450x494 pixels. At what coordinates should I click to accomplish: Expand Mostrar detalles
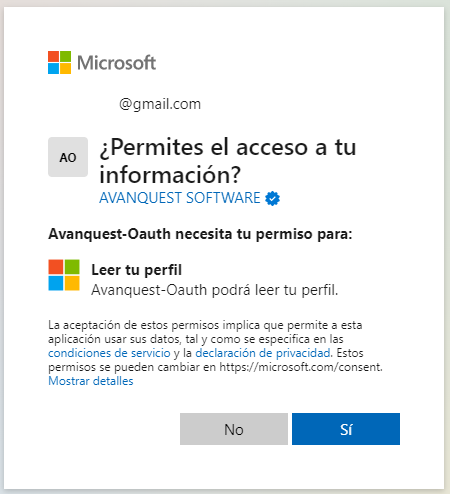point(91,381)
